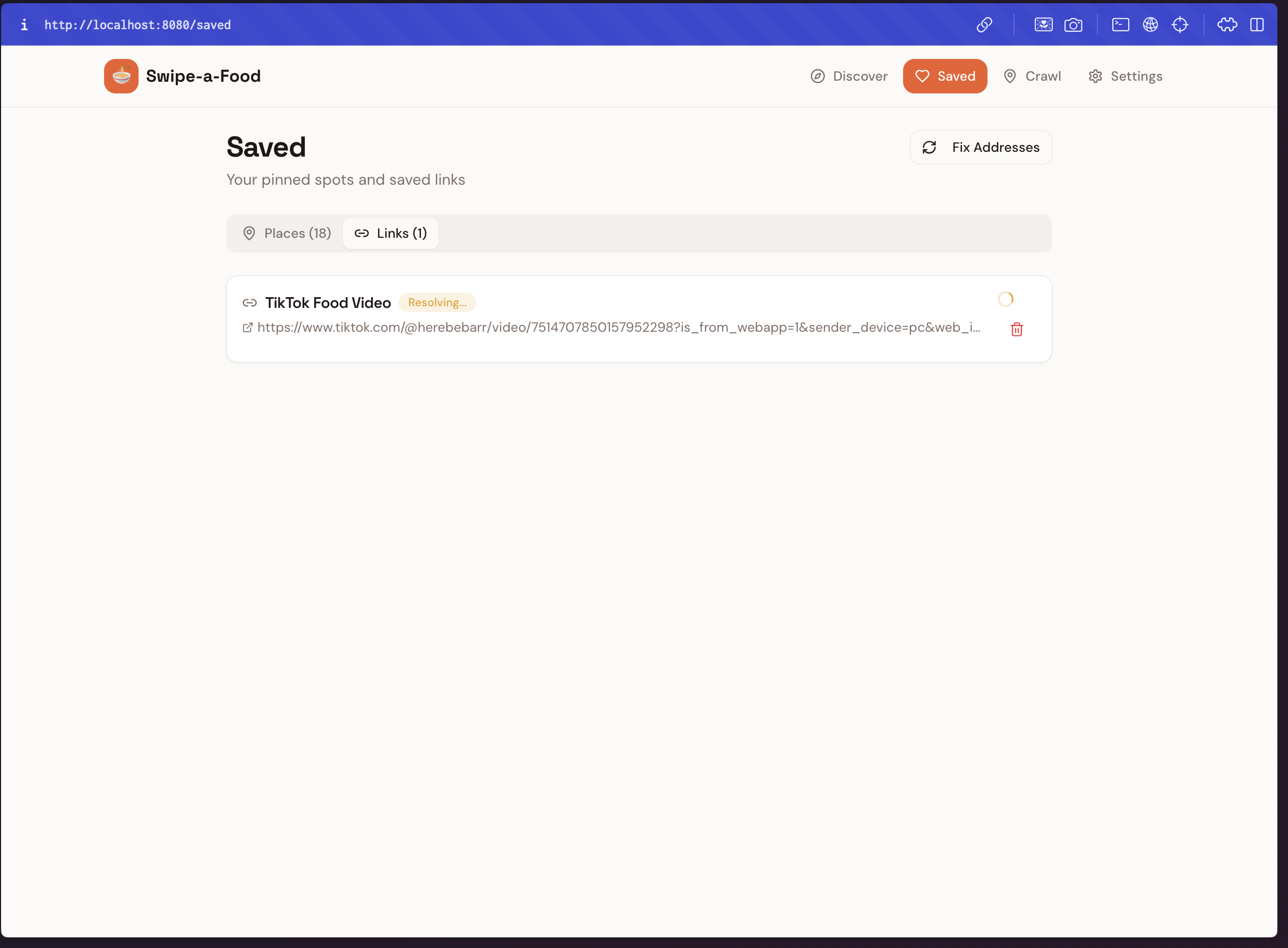Toggle the split panel layout icon
The width and height of the screenshot is (1288, 948).
[x=1257, y=24]
